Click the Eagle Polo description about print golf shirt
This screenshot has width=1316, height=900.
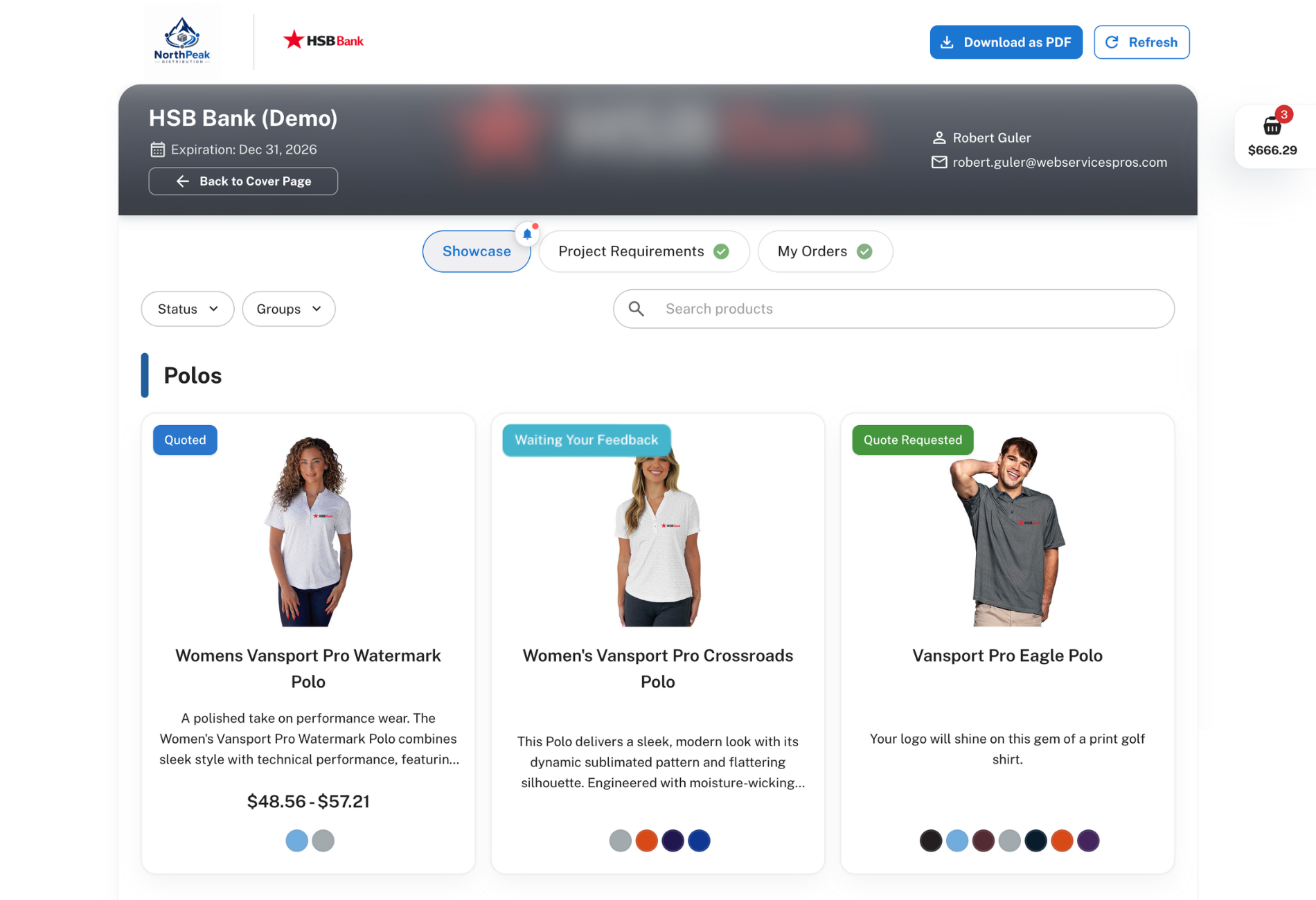click(x=1007, y=749)
